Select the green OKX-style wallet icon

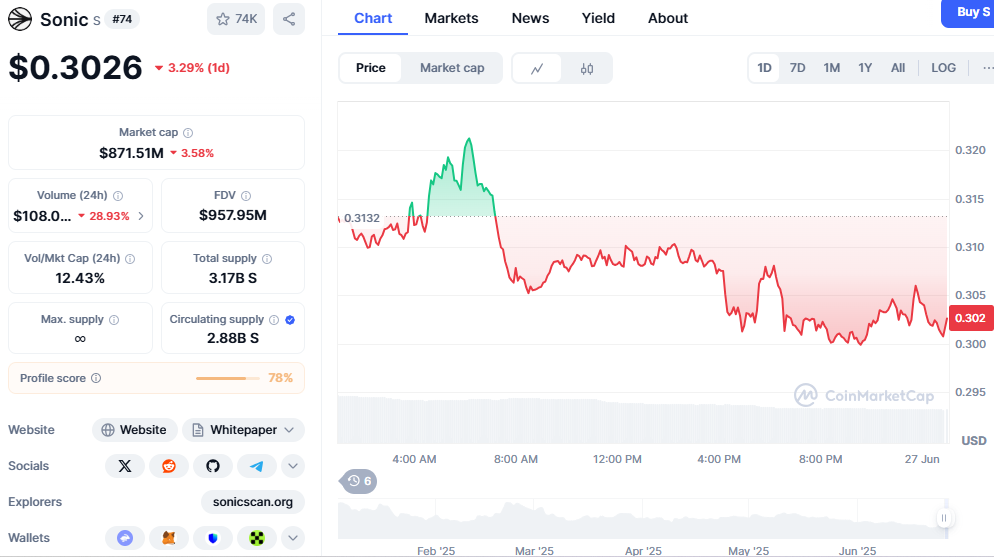click(x=257, y=538)
